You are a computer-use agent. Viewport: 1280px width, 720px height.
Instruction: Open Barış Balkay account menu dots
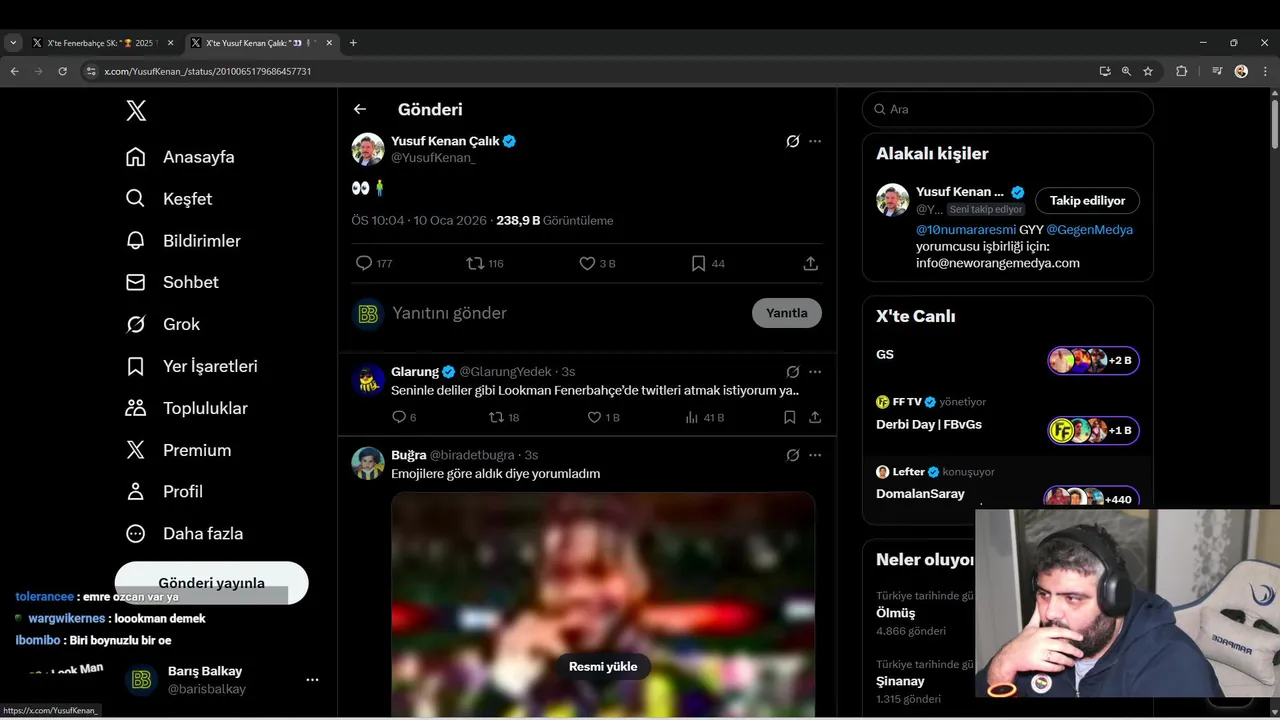click(x=312, y=680)
